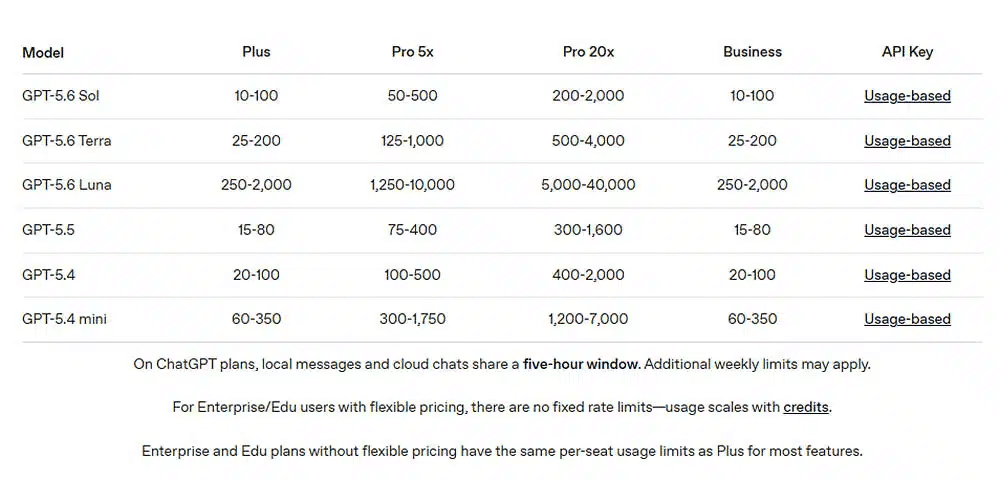Open Usage-based link for GPT-5.4

tap(907, 275)
